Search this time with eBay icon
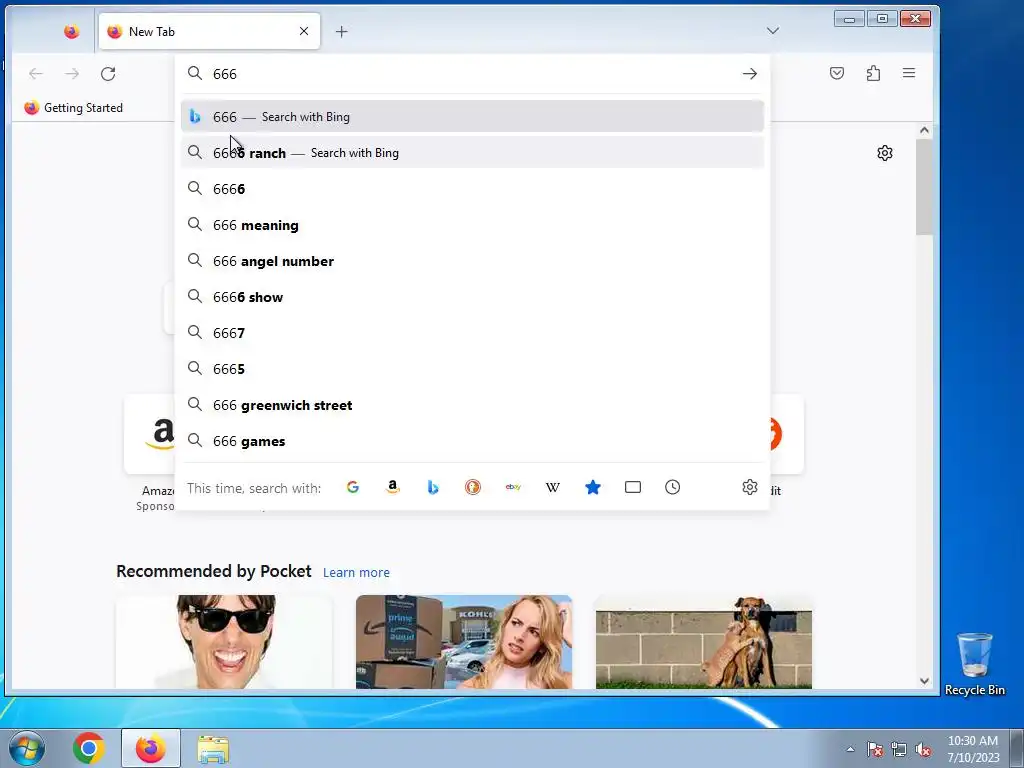 [x=513, y=487]
